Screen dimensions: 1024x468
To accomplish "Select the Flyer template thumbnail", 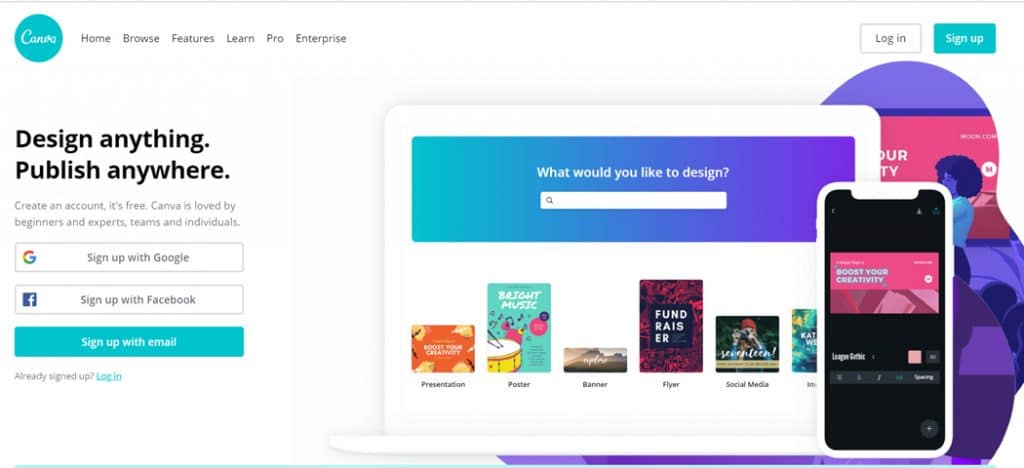I will click(x=671, y=326).
